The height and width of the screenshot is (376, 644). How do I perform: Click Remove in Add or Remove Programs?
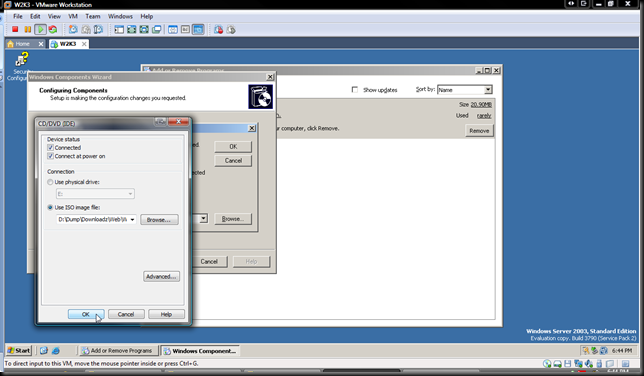(x=479, y=131)
